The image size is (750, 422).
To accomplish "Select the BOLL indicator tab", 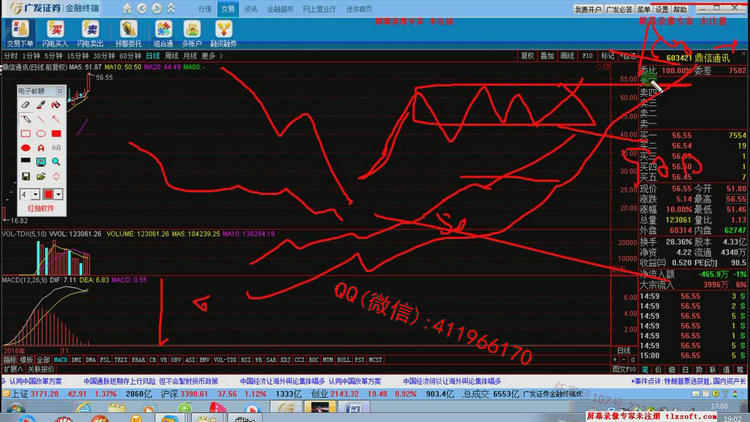I will click(x=343, y=359).
